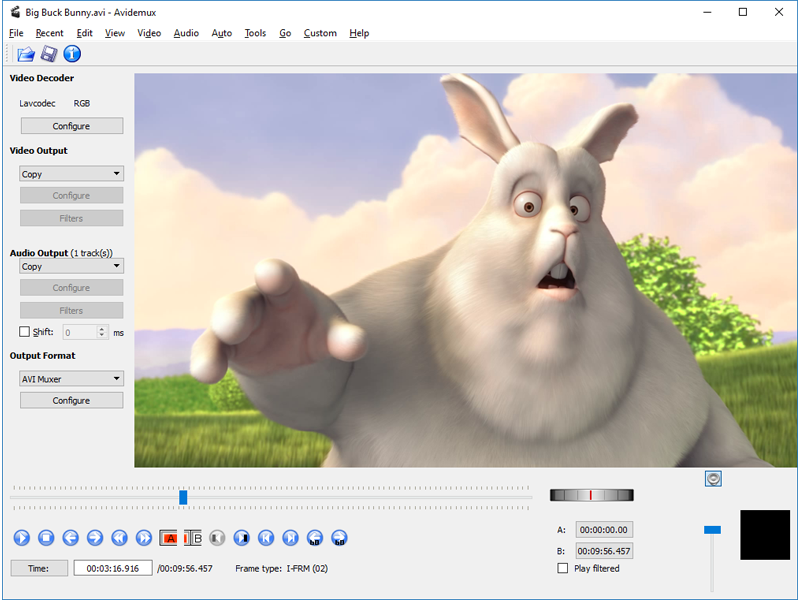Image resolution: width=800 pixels, height=600 pixels.
Task: Change the Output Format from AVI Muxer
Action: pos(71,378)
